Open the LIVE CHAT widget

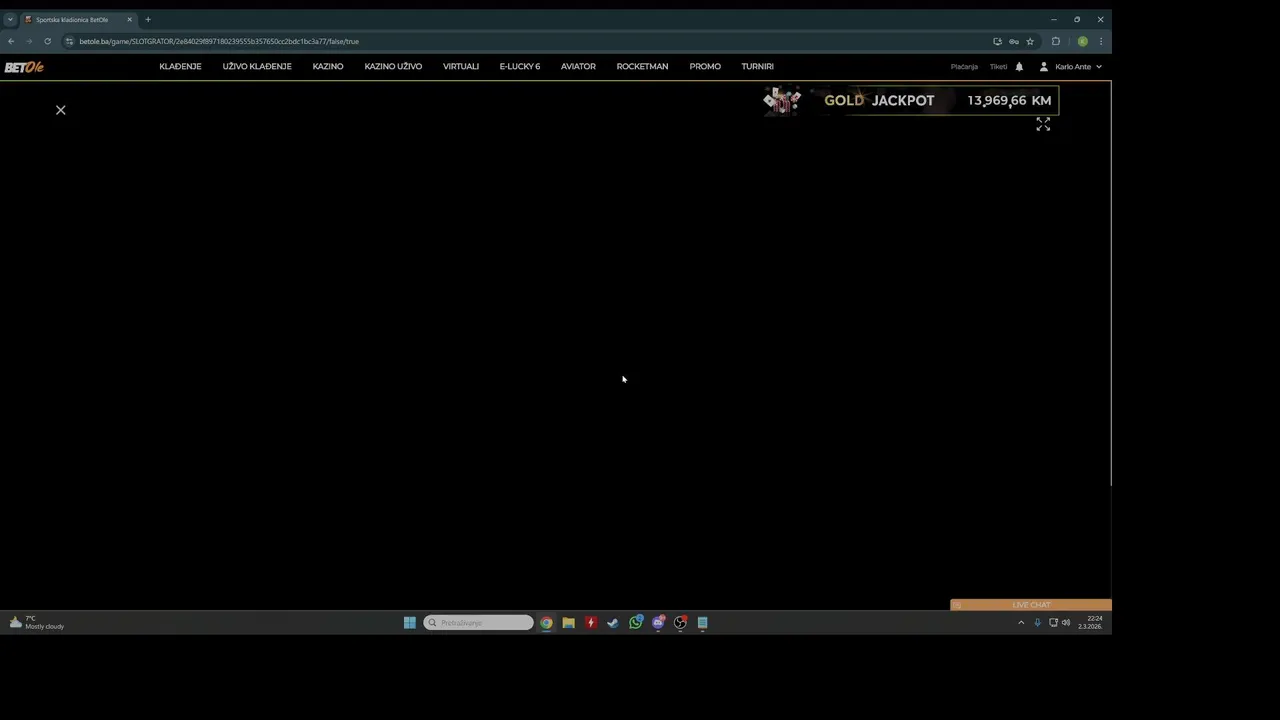[1031, 605]
